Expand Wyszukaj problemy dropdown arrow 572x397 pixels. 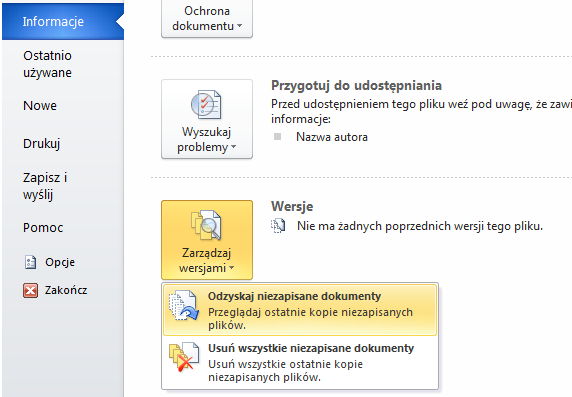pyautogui.click(x=233, y=147)
